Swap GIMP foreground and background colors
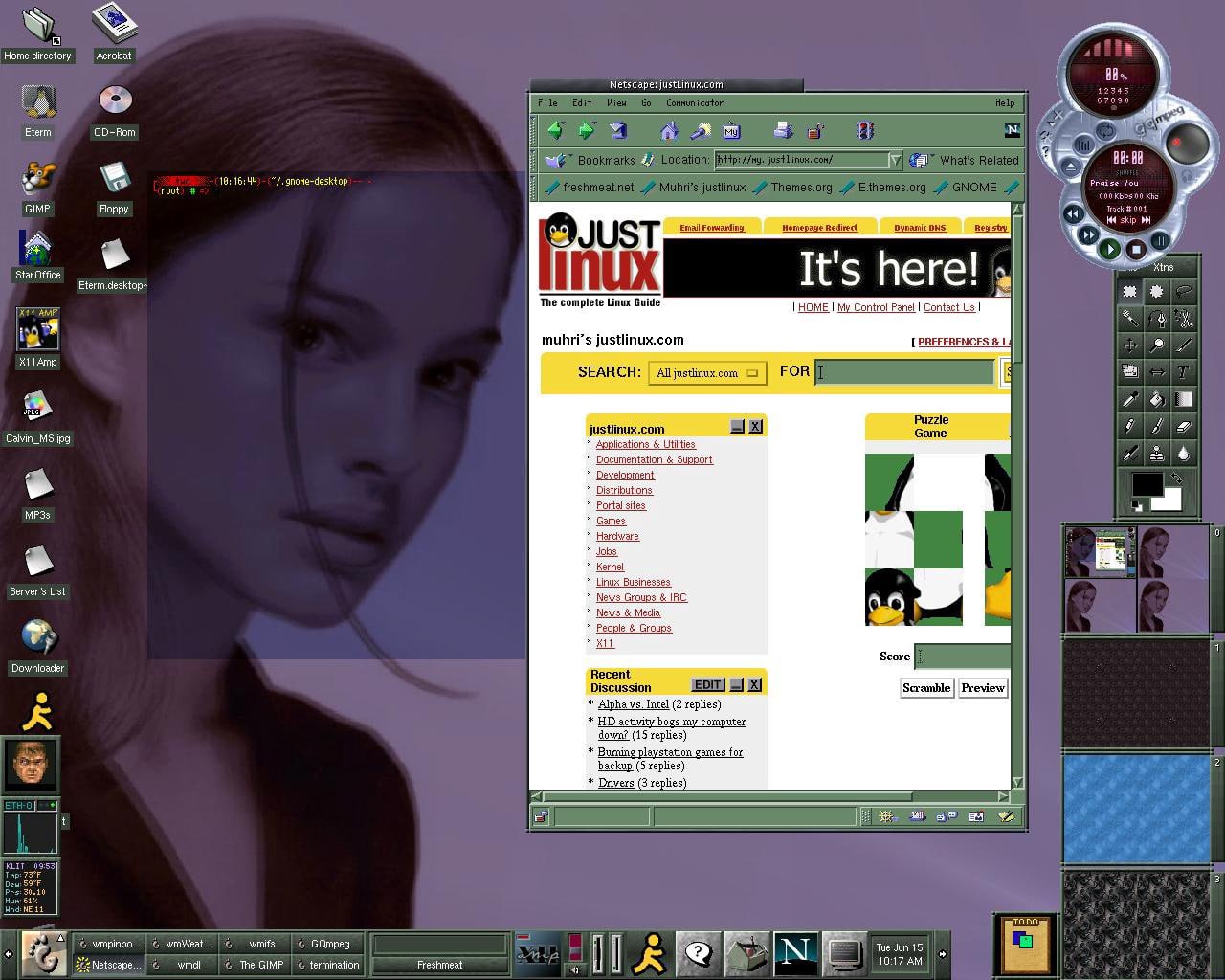Screen dimensions: 1225x980 point(1176,479)
